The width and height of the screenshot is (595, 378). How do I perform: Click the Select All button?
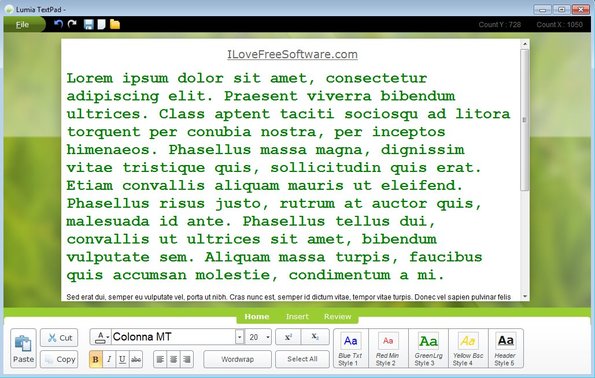click(302, 359)
